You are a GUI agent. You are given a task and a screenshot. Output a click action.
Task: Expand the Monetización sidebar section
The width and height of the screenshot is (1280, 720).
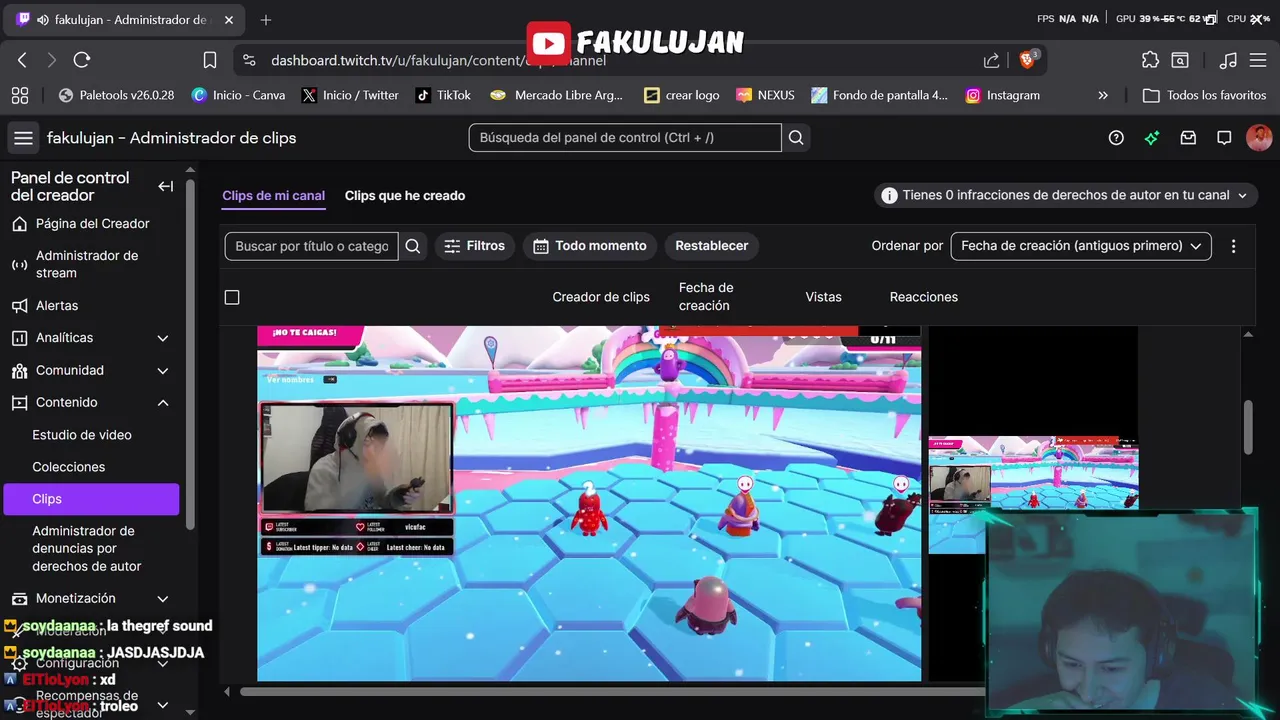[x=163, y=598]
